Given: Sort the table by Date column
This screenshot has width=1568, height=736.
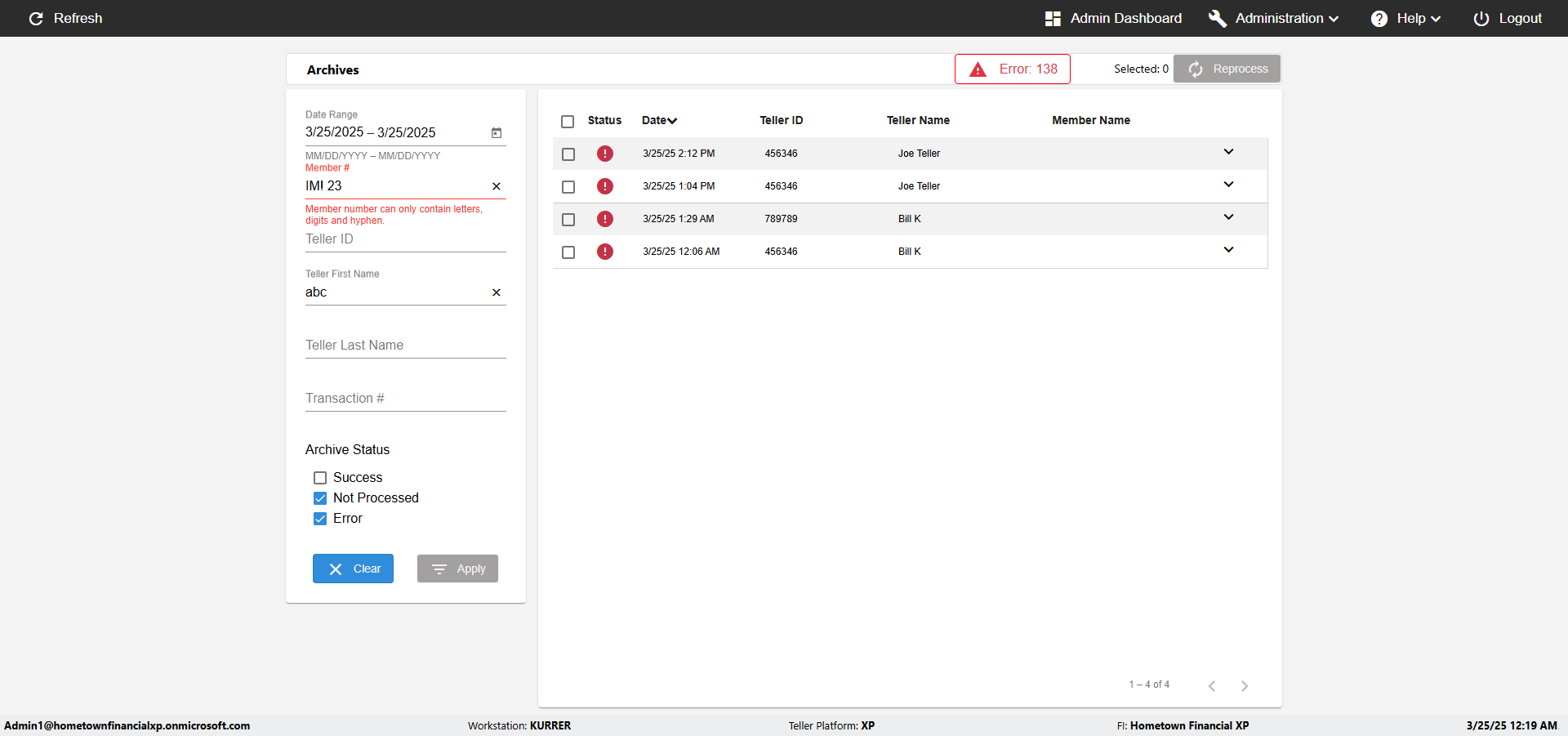Looking at the screenshot, I should tap(659, 121).
